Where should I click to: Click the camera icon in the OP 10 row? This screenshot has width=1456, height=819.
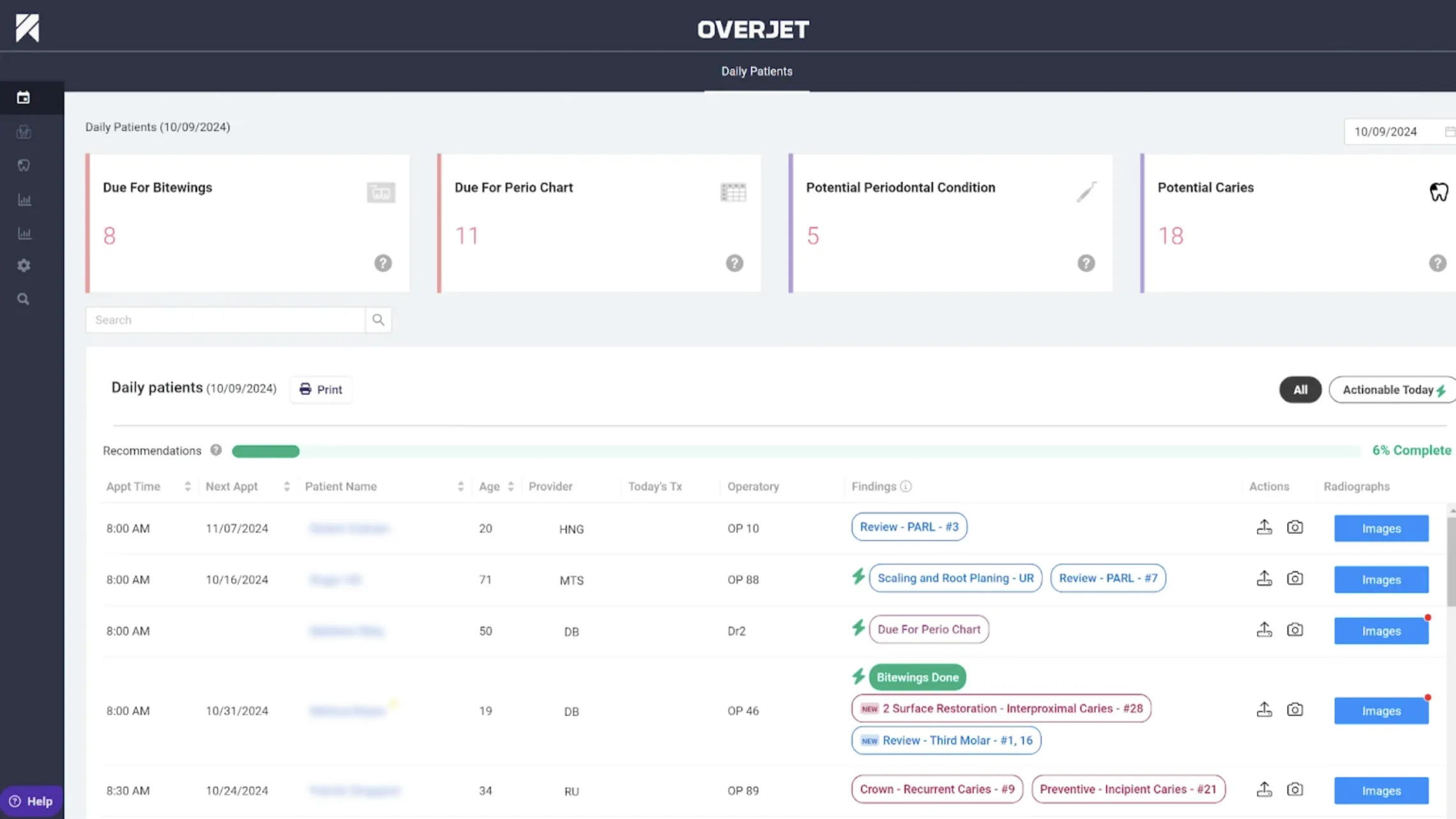click(1295, 527)
